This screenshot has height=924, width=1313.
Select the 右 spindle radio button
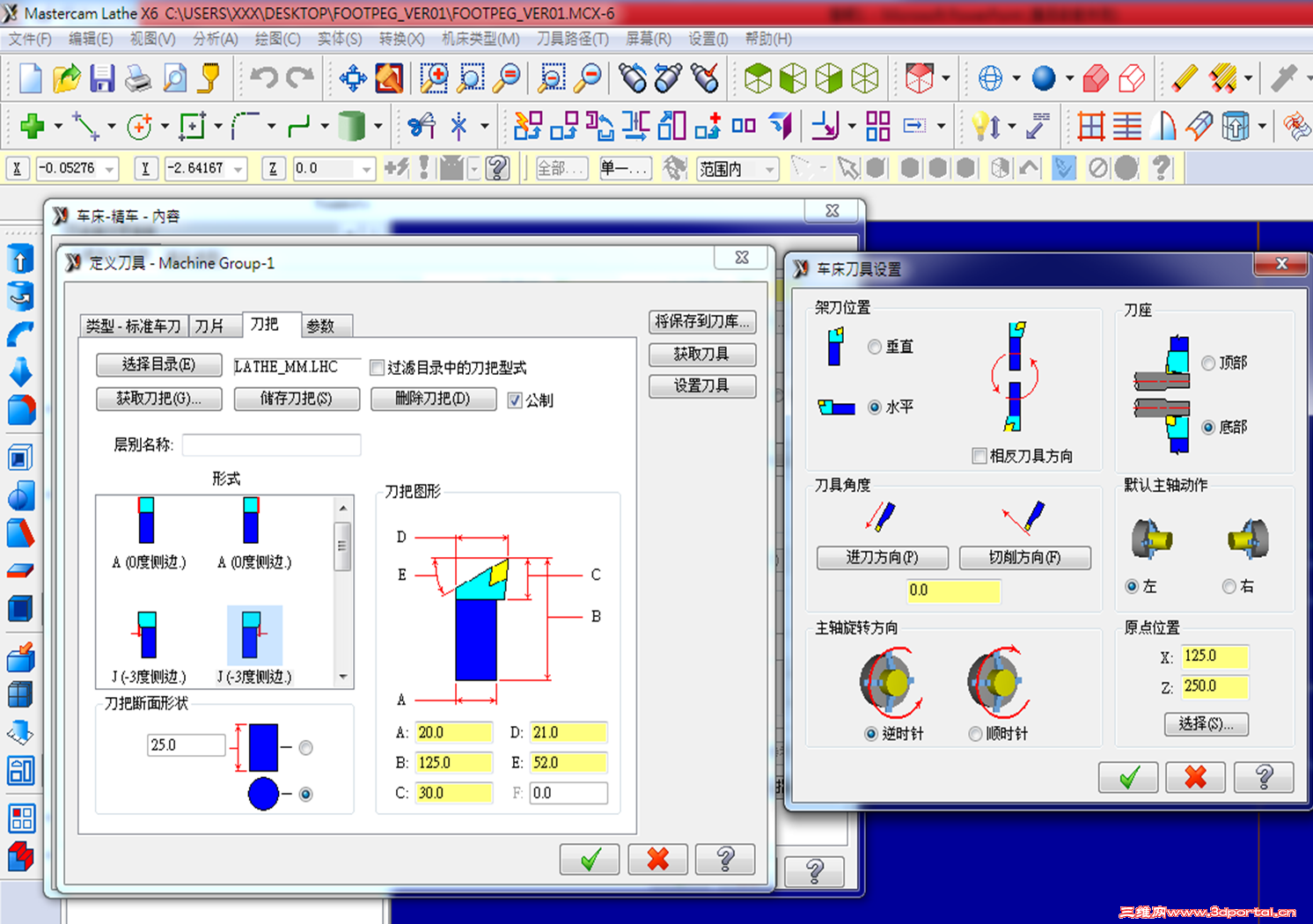pos(1229,586)
